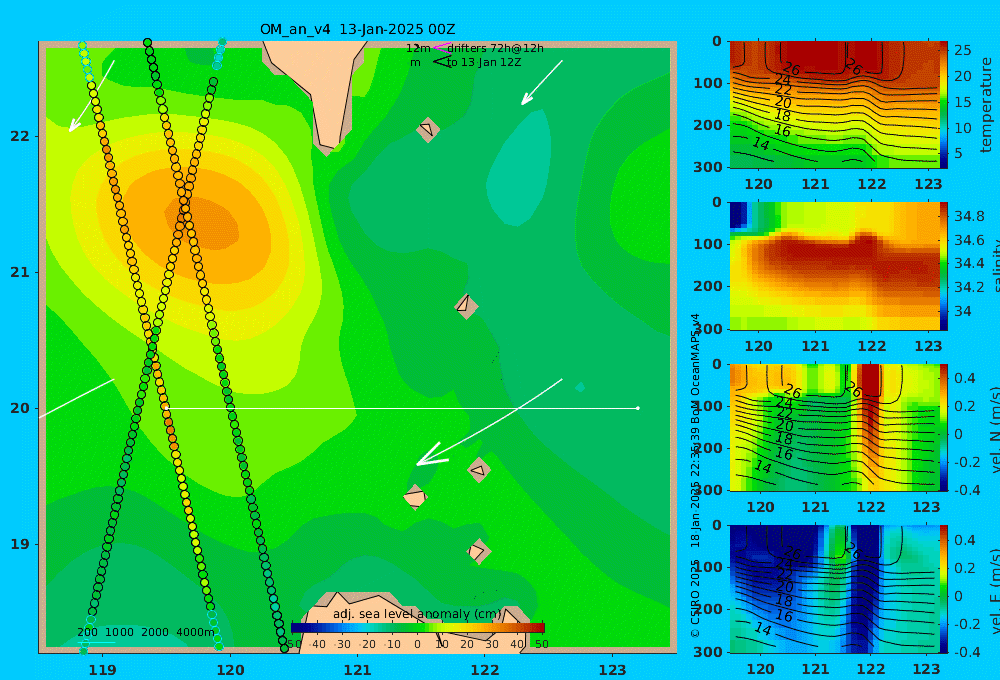
Task: Click the '© CSIRO 2025' copyright text
Action: pos(695,598)
